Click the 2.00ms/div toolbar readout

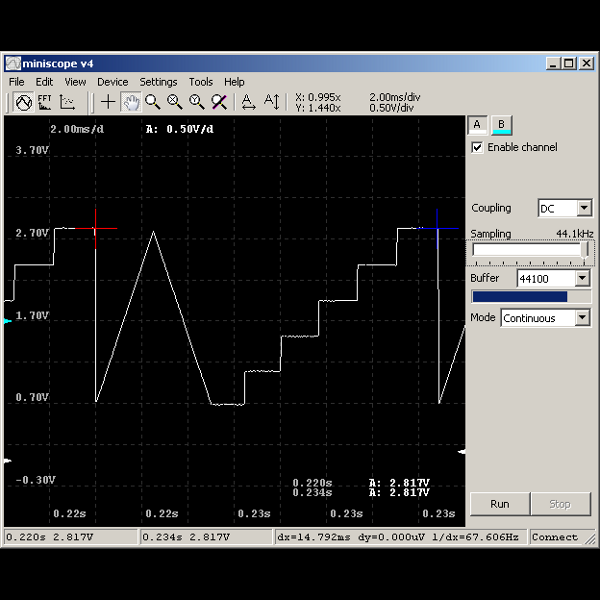click(x=395, y=97)
